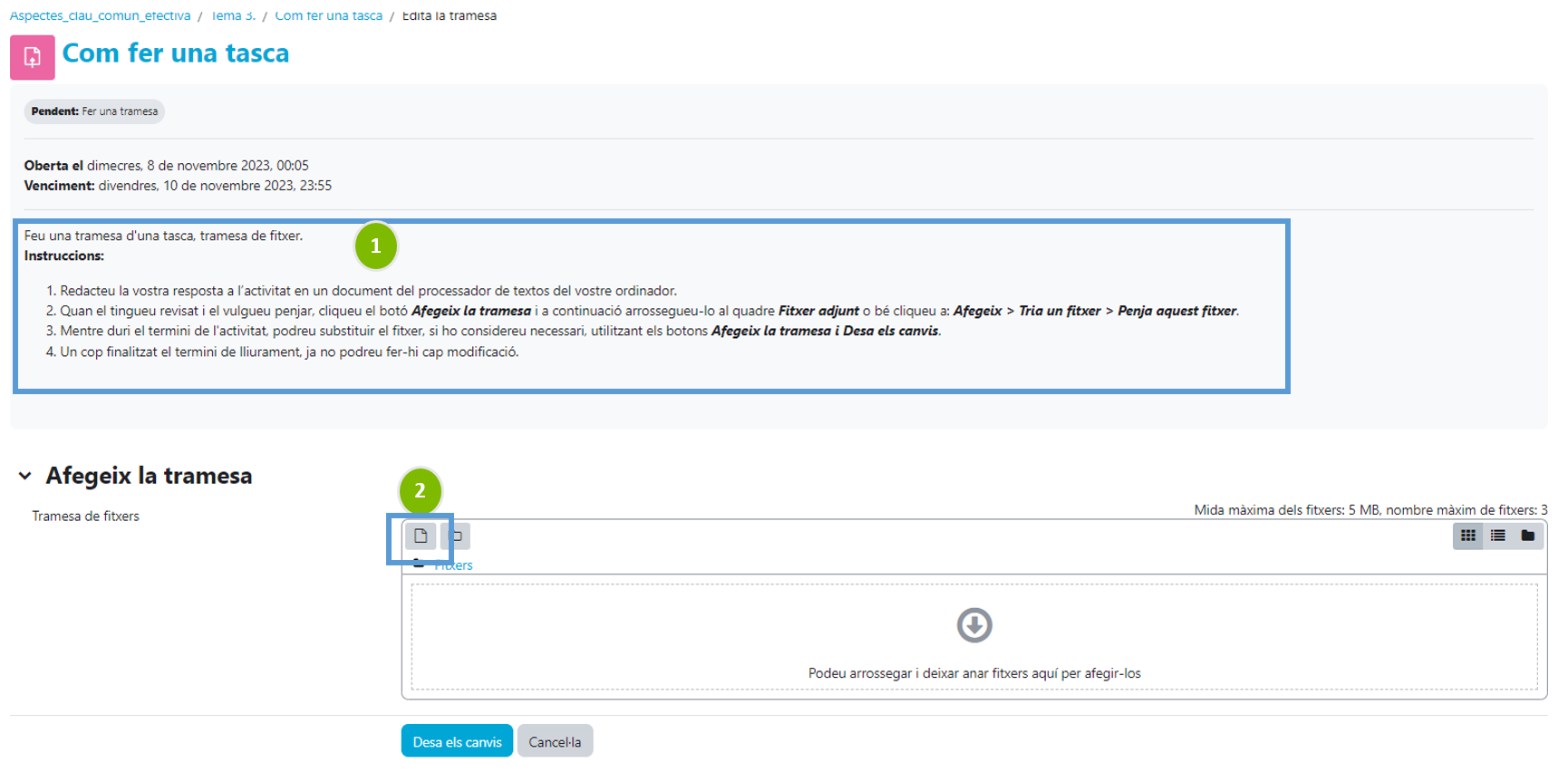Click the add file icon in file picker
This screenshot has height=772, width=1568.
421,536
